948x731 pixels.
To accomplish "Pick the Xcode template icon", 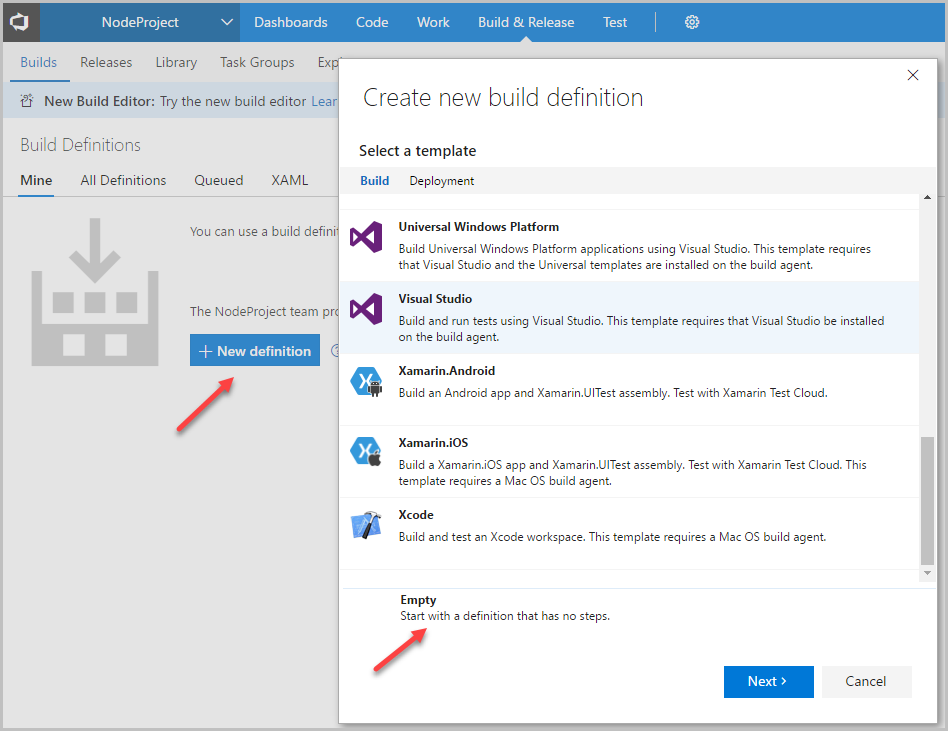I will pyautogui.click(x=366, y=525).
